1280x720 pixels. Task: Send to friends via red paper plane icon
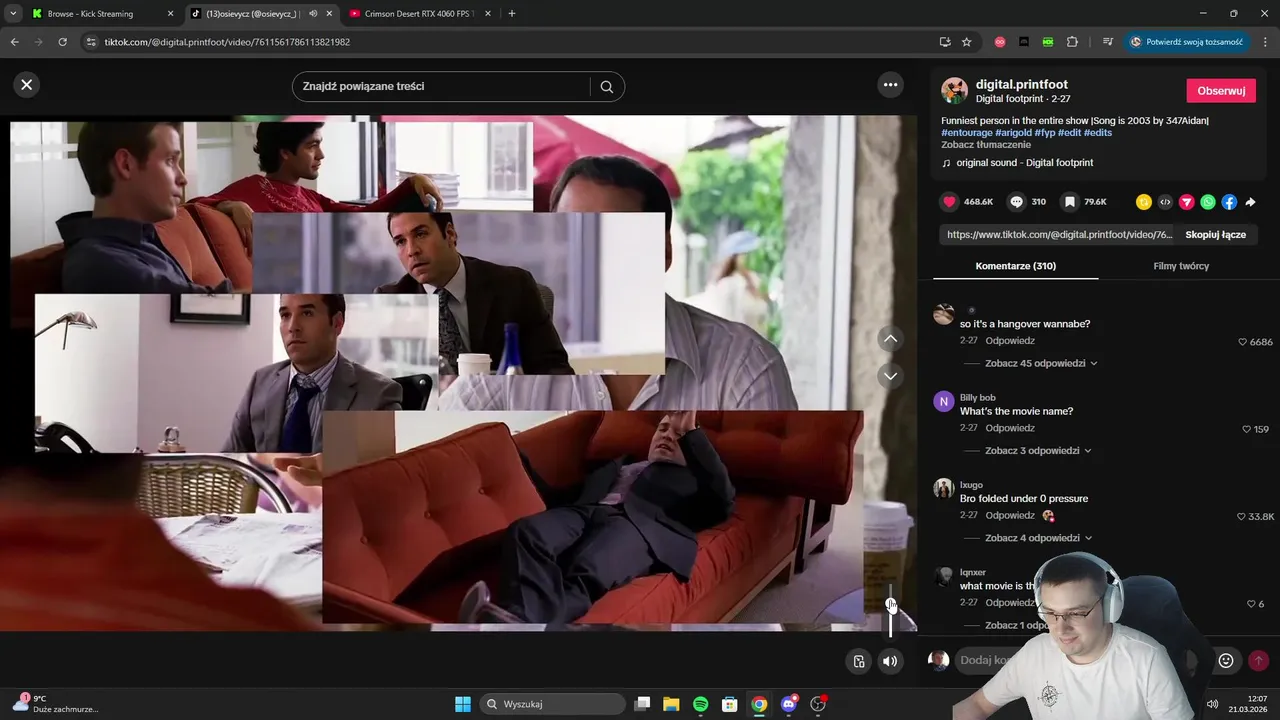click(1186, 202)
